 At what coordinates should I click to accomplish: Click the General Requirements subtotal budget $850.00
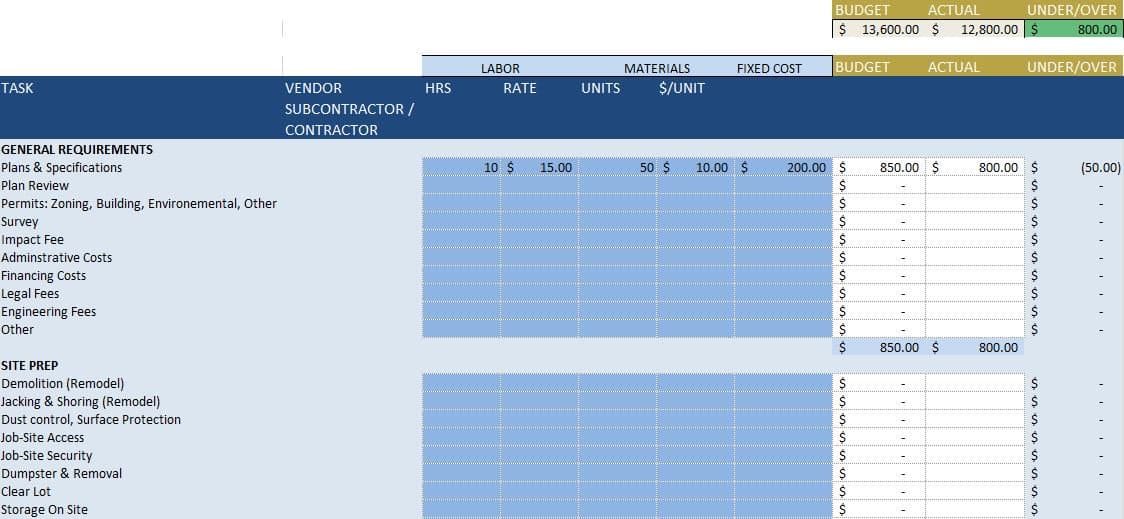(x=880, y=348)
